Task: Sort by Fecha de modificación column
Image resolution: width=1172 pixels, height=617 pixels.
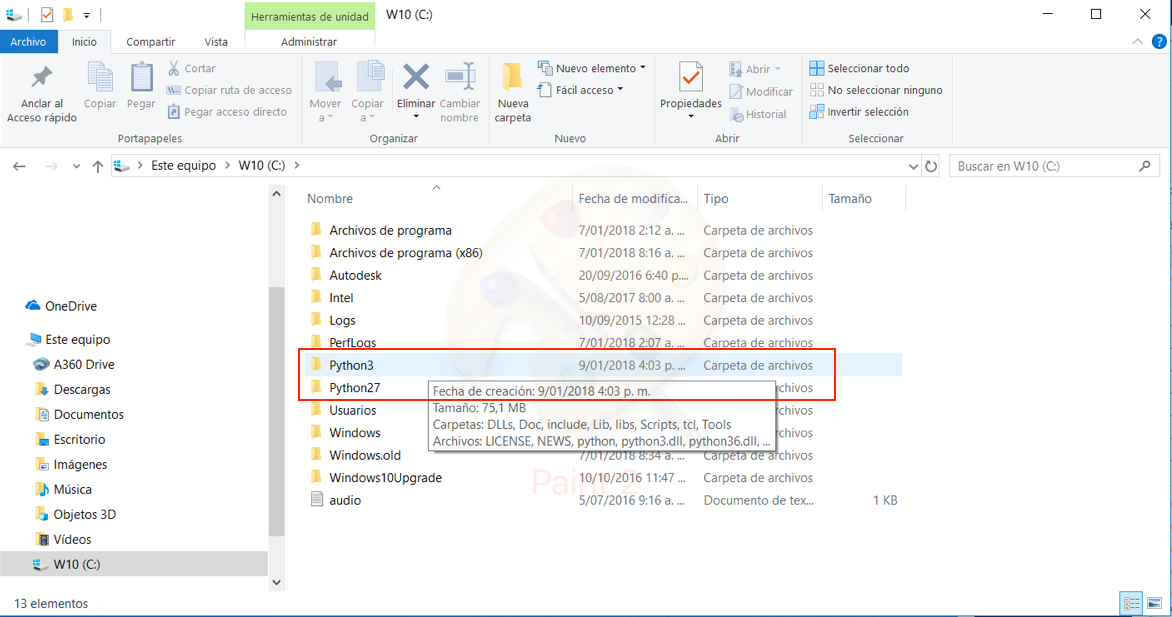Action: pyautogui.click(x=634, y=198)
